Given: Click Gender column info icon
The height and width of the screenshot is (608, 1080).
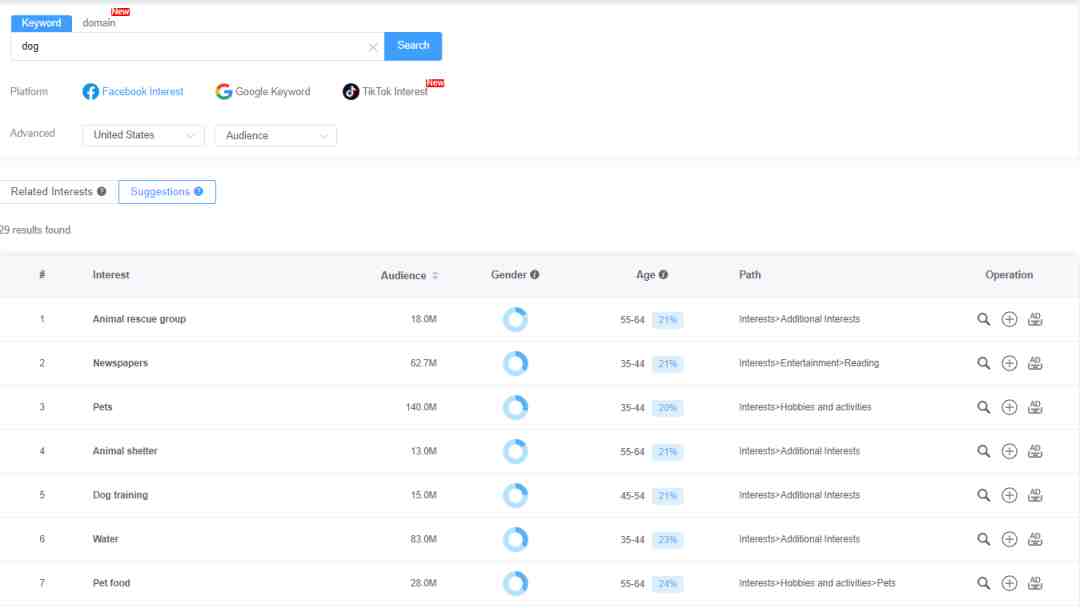Looking at the screenshot, I should 534,275.
